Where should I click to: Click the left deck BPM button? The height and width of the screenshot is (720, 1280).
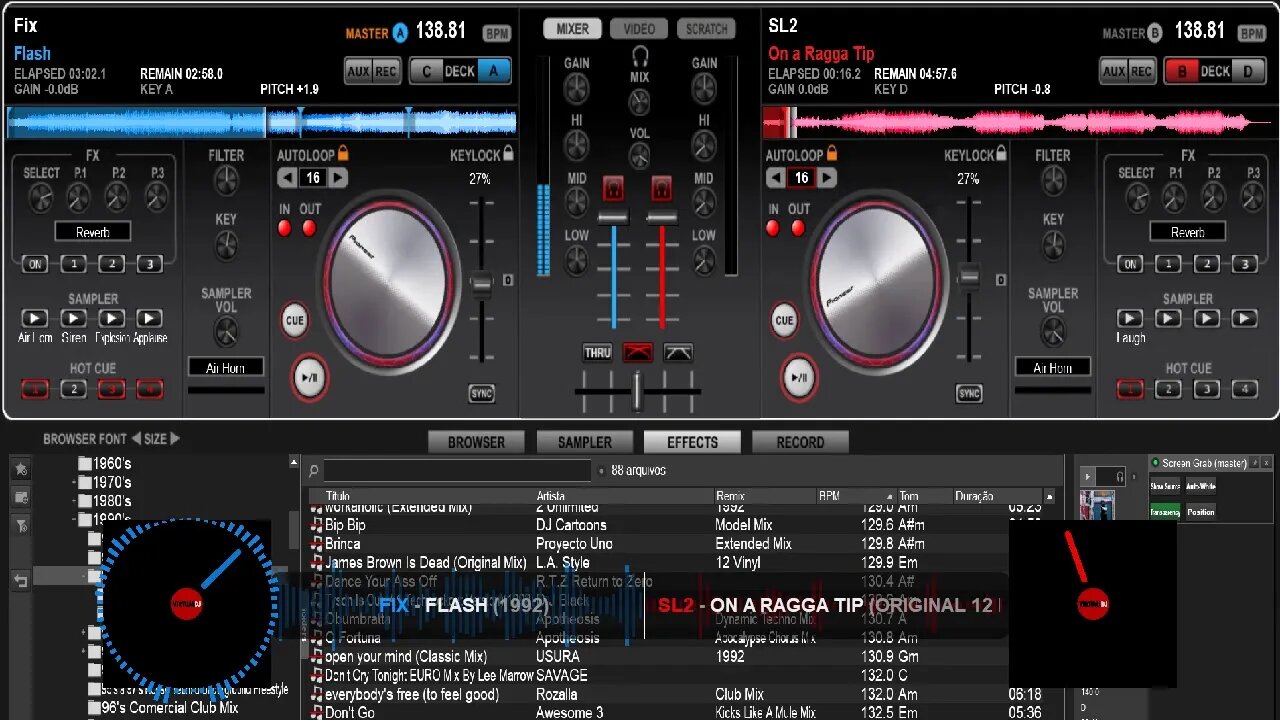tap(497, 33)
